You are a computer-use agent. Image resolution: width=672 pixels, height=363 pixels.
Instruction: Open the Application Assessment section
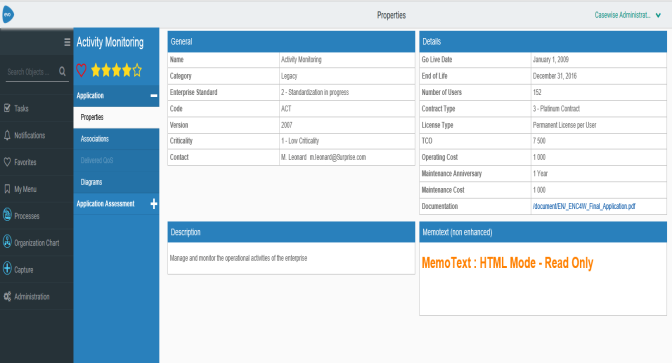pos(116,204)
